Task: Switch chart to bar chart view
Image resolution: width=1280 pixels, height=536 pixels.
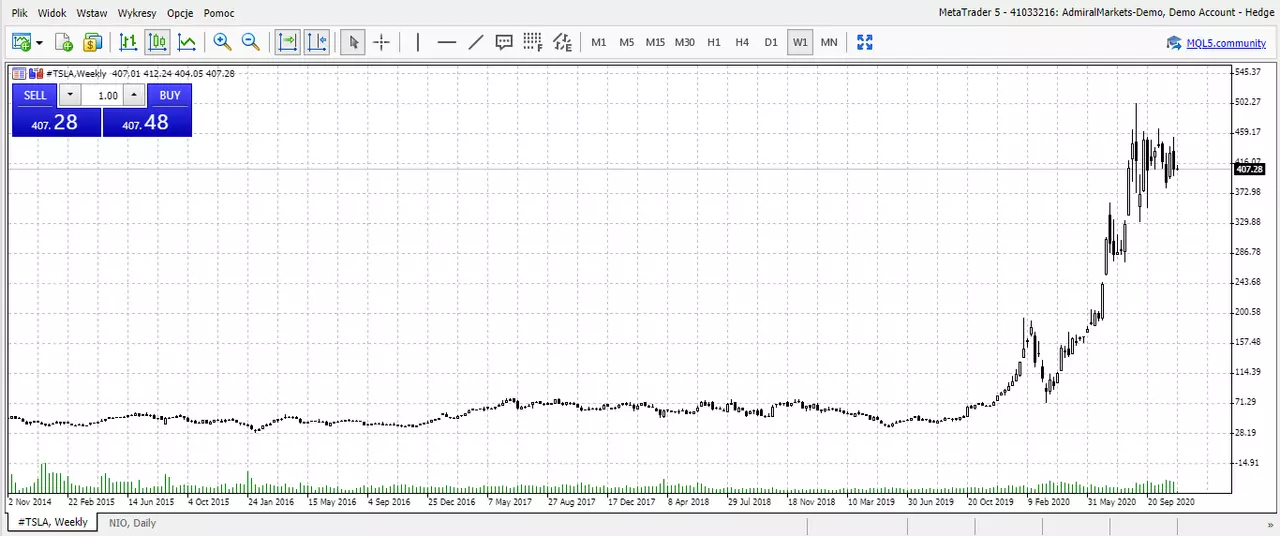Action: [128, 42]
